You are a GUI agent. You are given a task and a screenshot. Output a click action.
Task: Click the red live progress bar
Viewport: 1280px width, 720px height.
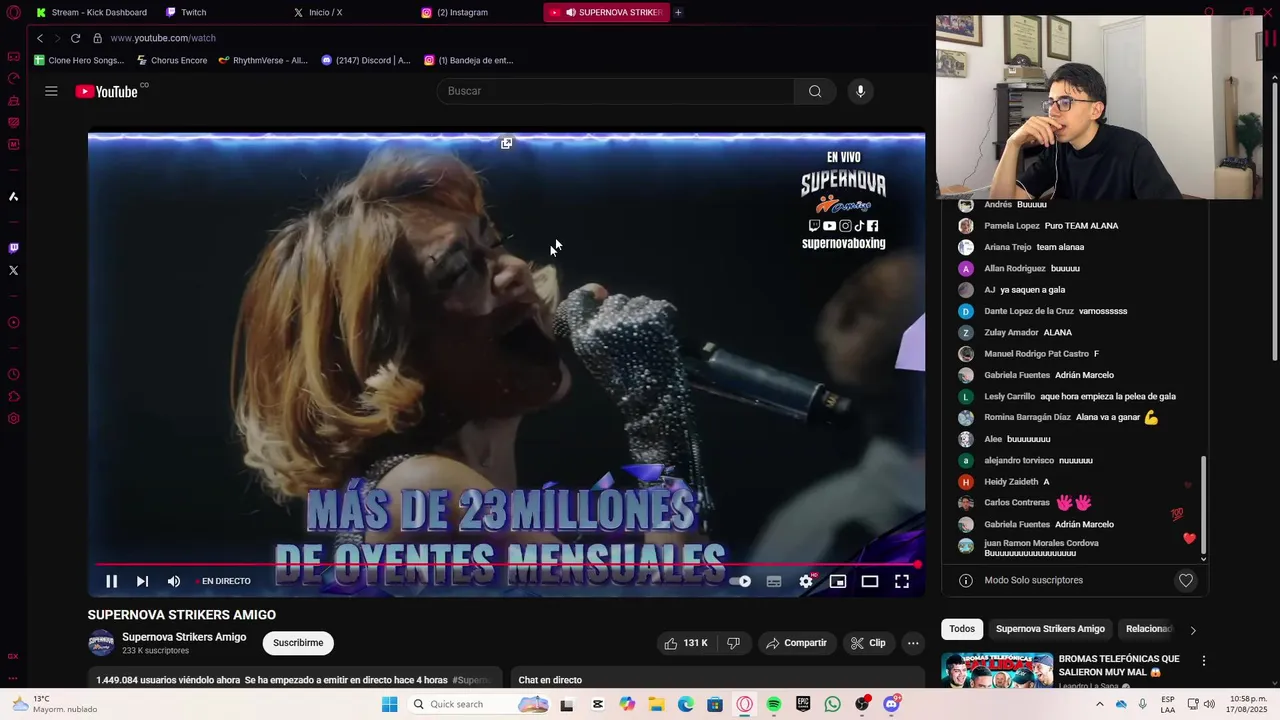pos(506,565)
